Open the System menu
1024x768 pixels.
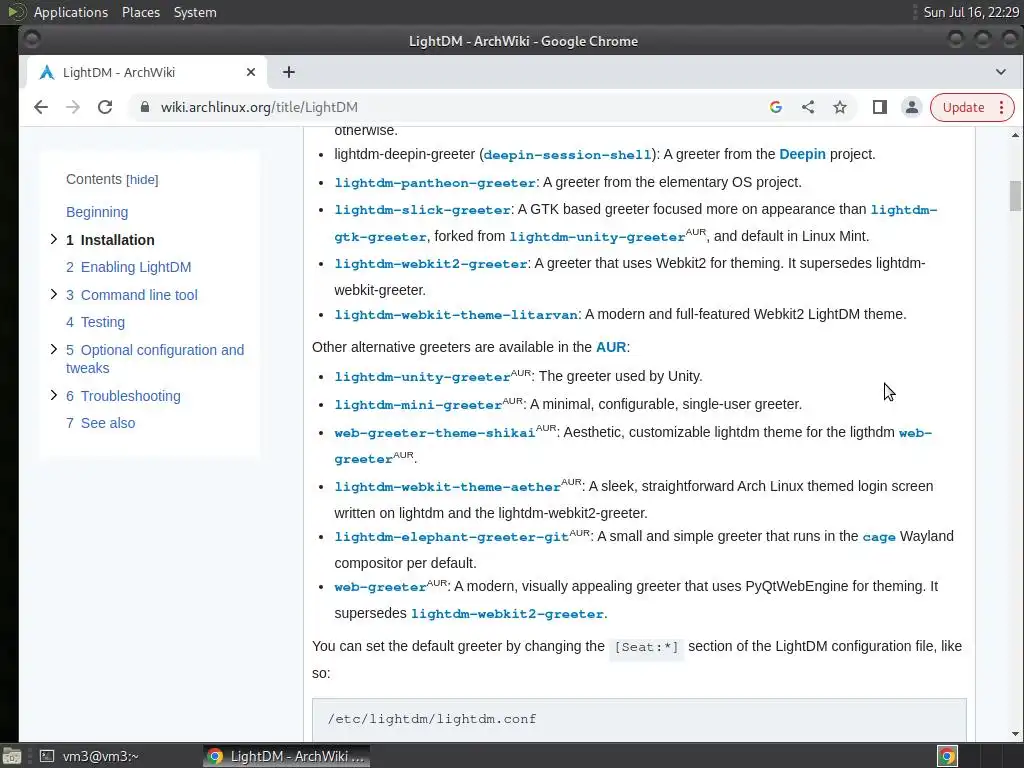click(195, 12)
